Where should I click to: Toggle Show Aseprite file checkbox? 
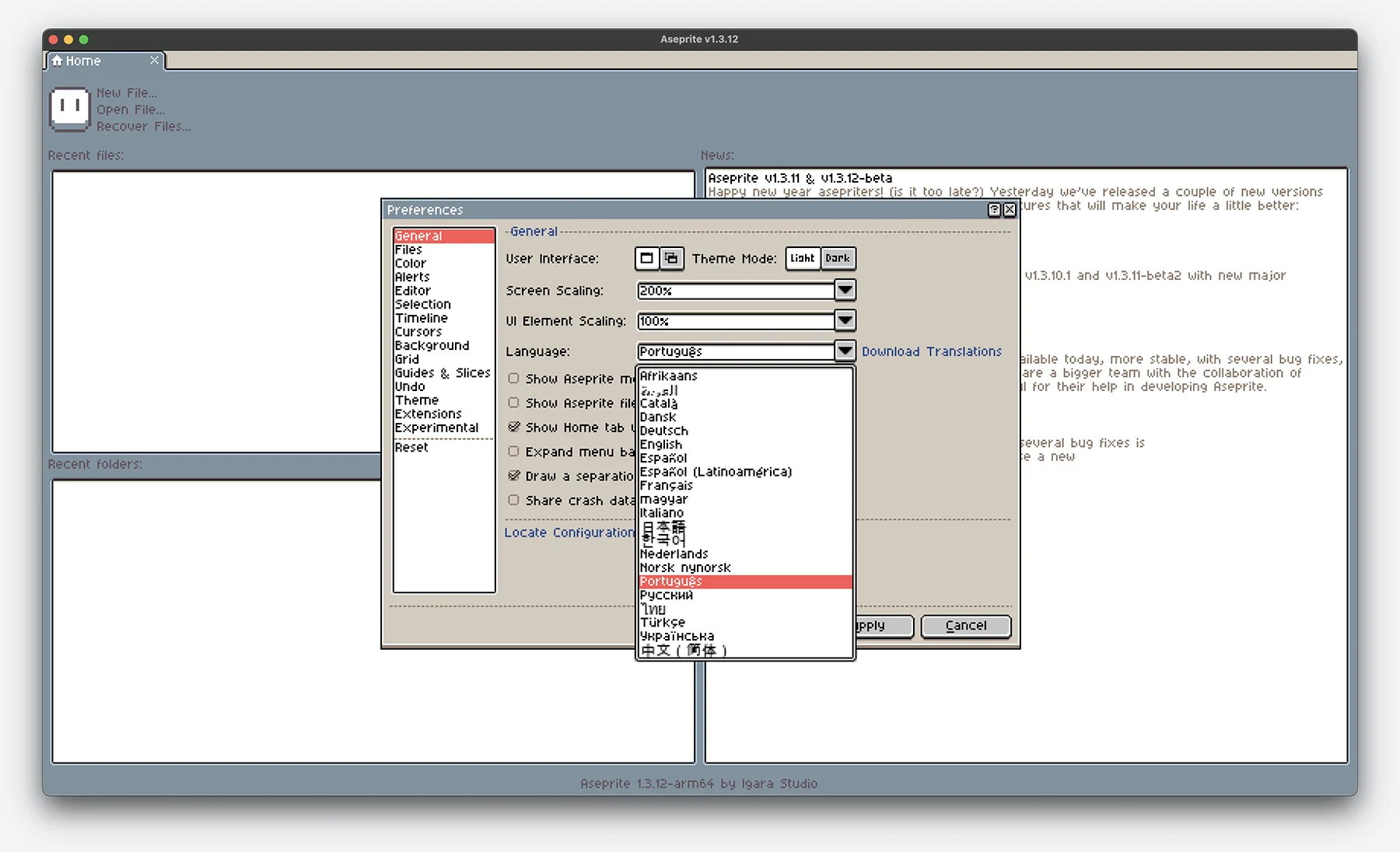pos(513,403)
